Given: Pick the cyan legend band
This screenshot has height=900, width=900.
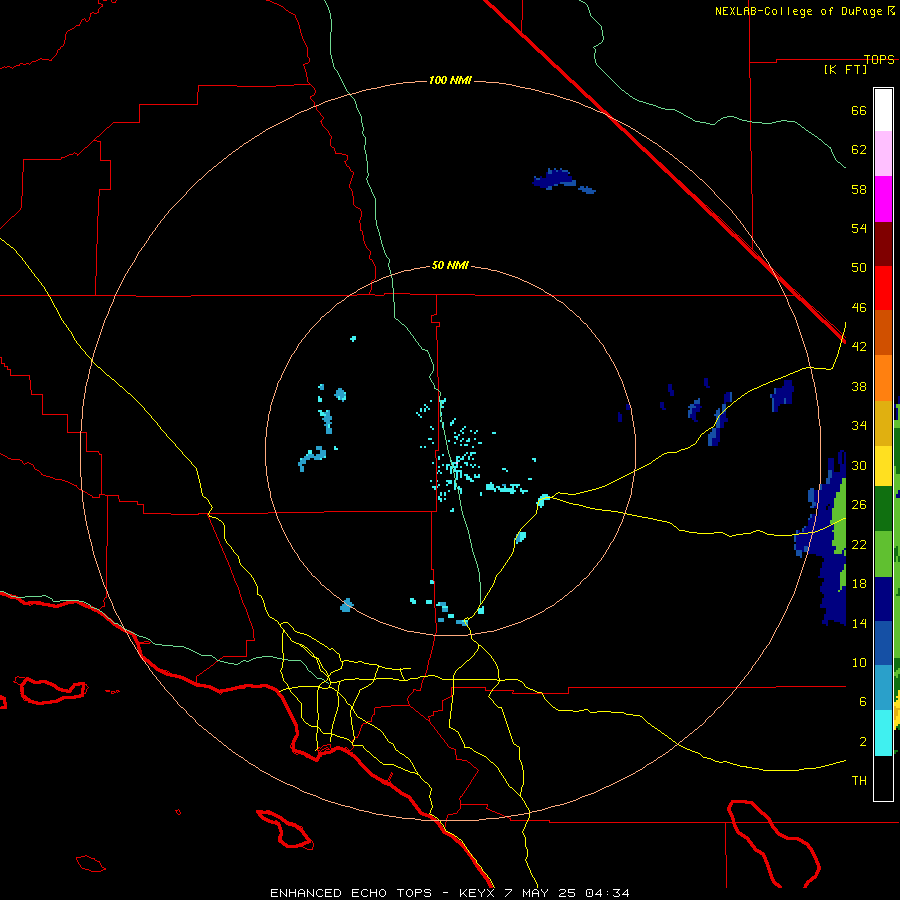Looking at the screenshot, I should [883, 733].
